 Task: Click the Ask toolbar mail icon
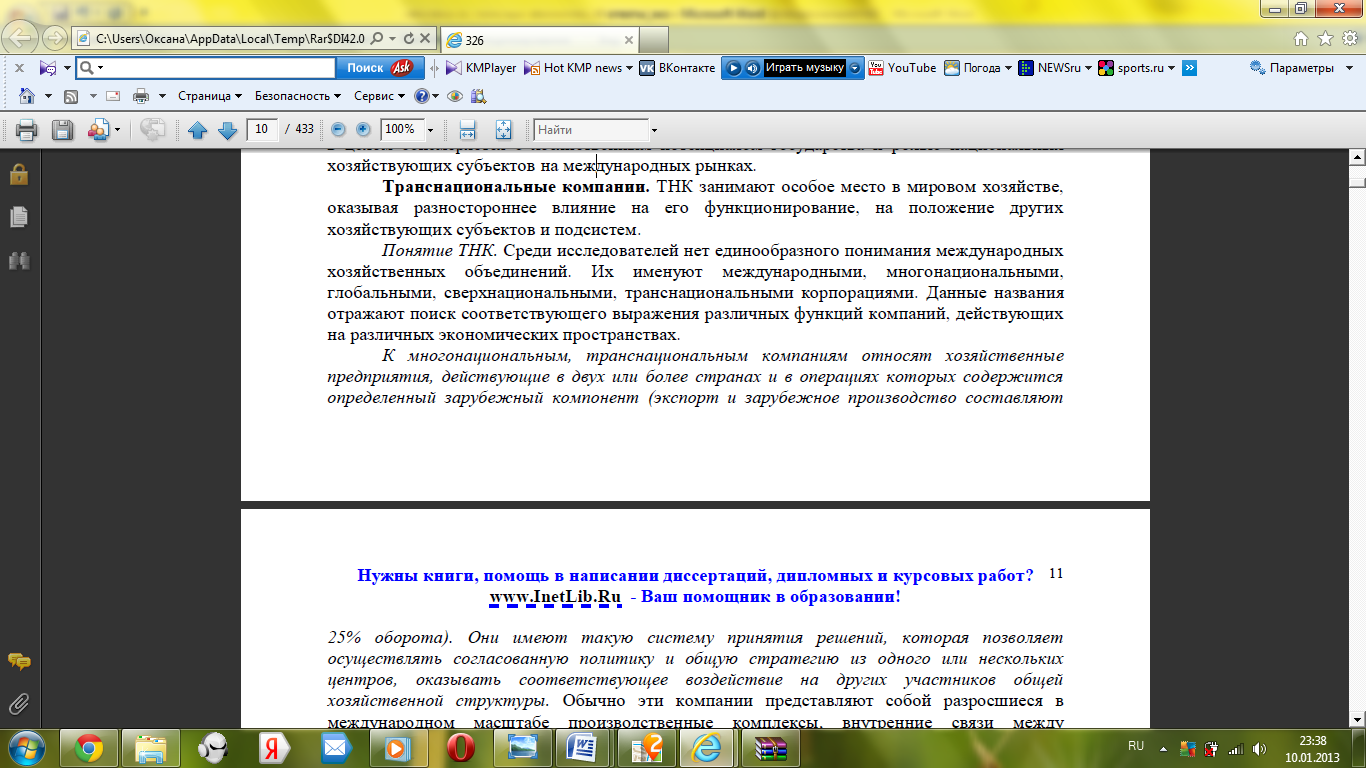click(47, 68)
